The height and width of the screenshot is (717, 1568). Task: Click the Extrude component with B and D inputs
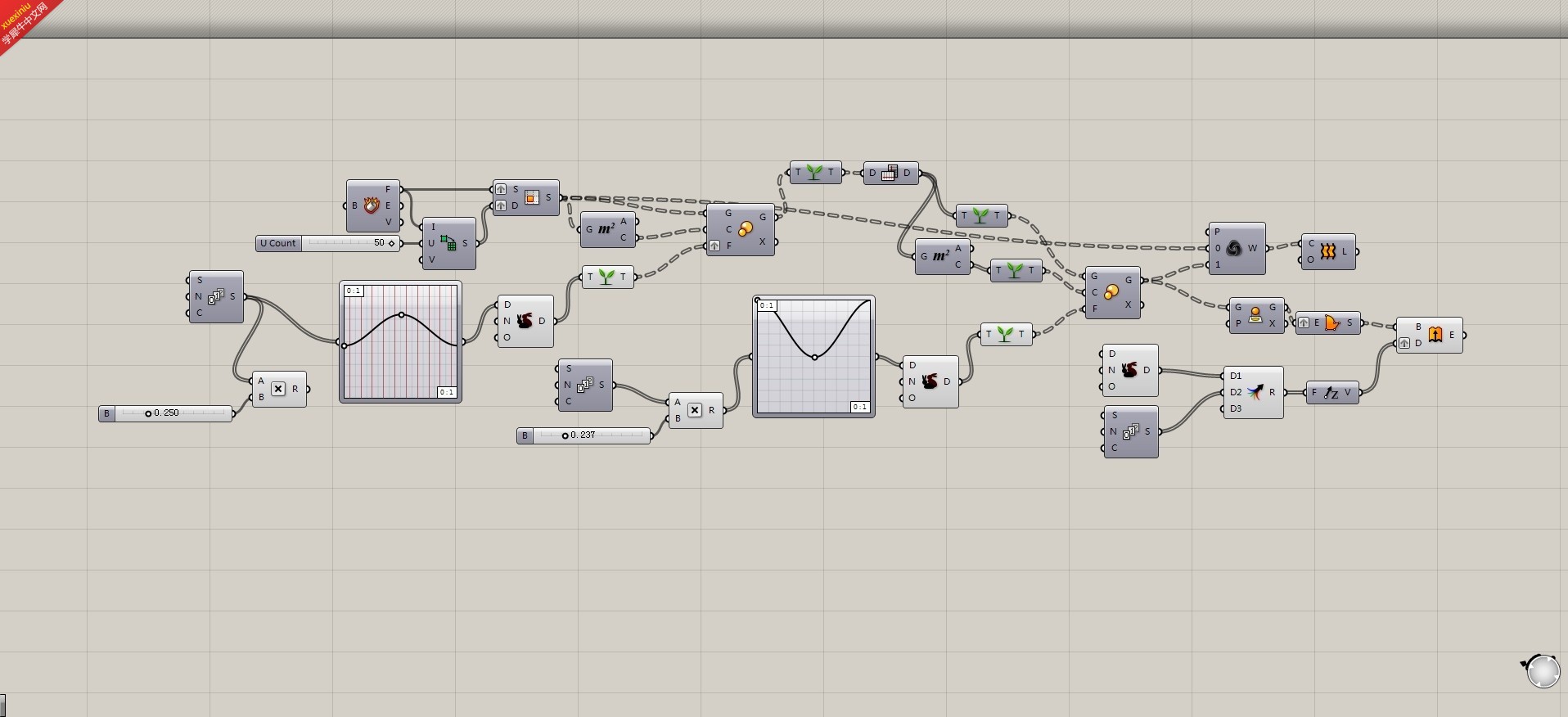[x=1429, y=335]
